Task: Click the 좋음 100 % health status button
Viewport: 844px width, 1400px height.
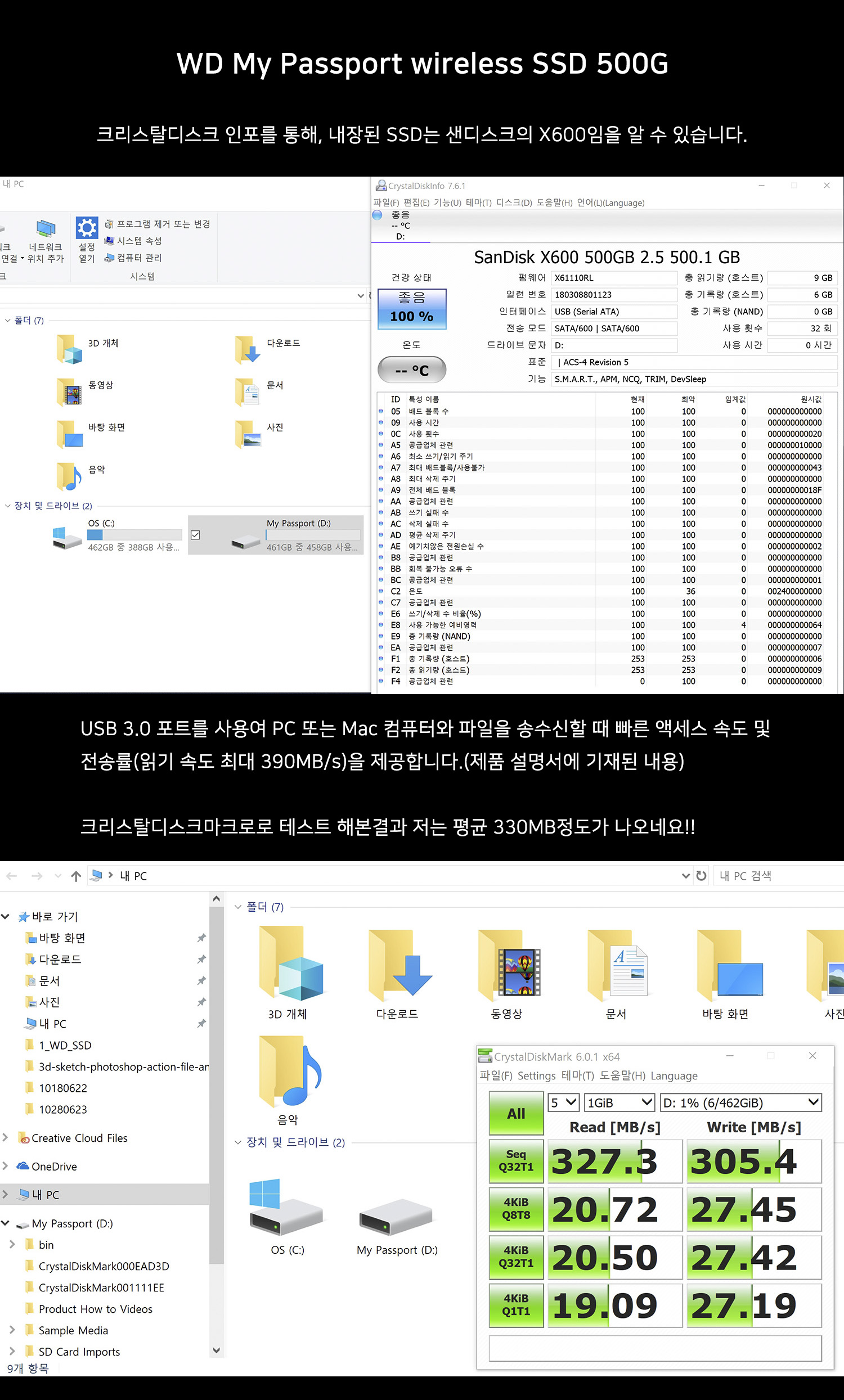Action: tap(411, 309)
